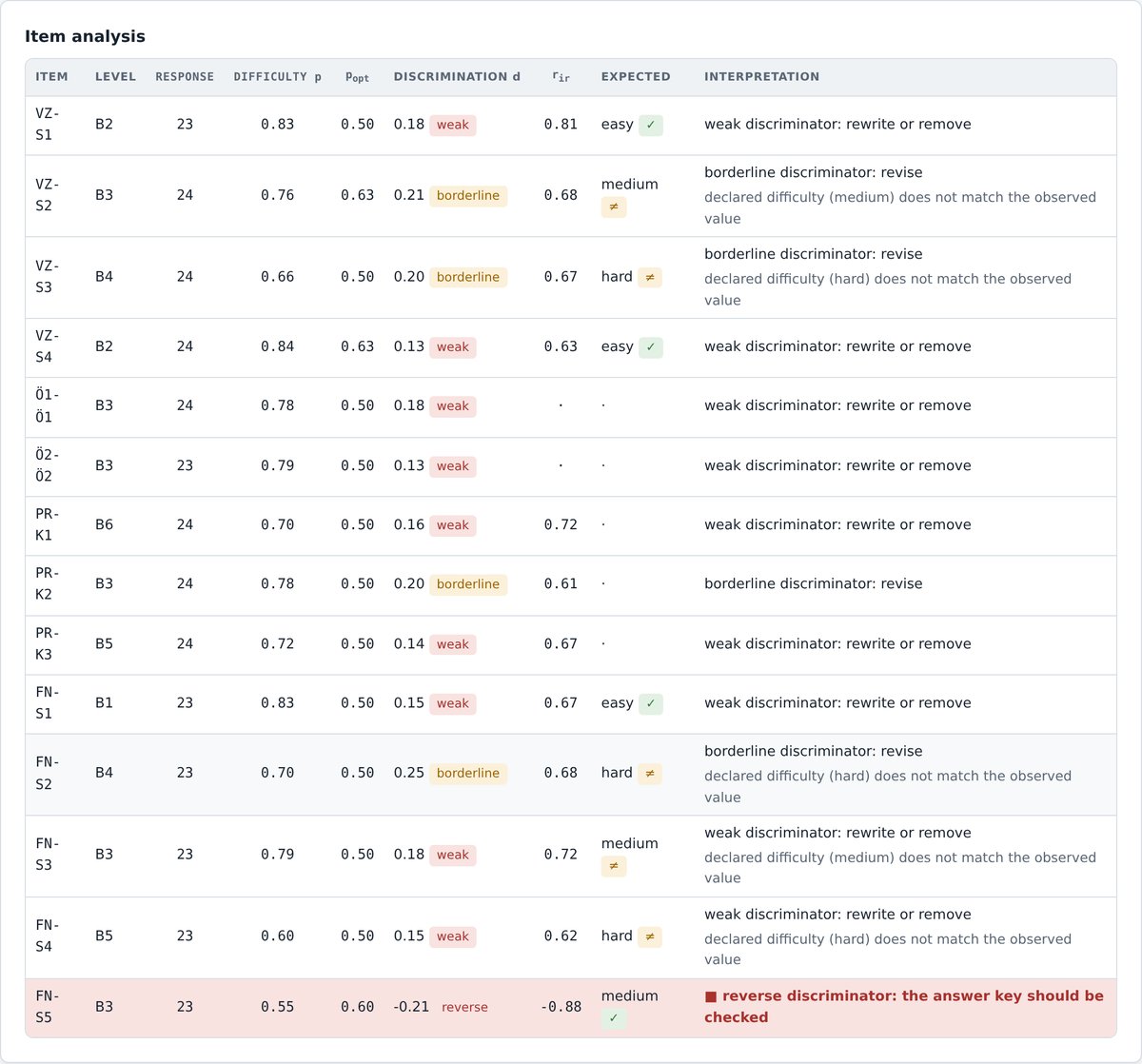The height and width of the screenshot is (1064, 1142).
Task: Click difficulty 0.60 in row FN-S4
Action: (x=278, y=936)
